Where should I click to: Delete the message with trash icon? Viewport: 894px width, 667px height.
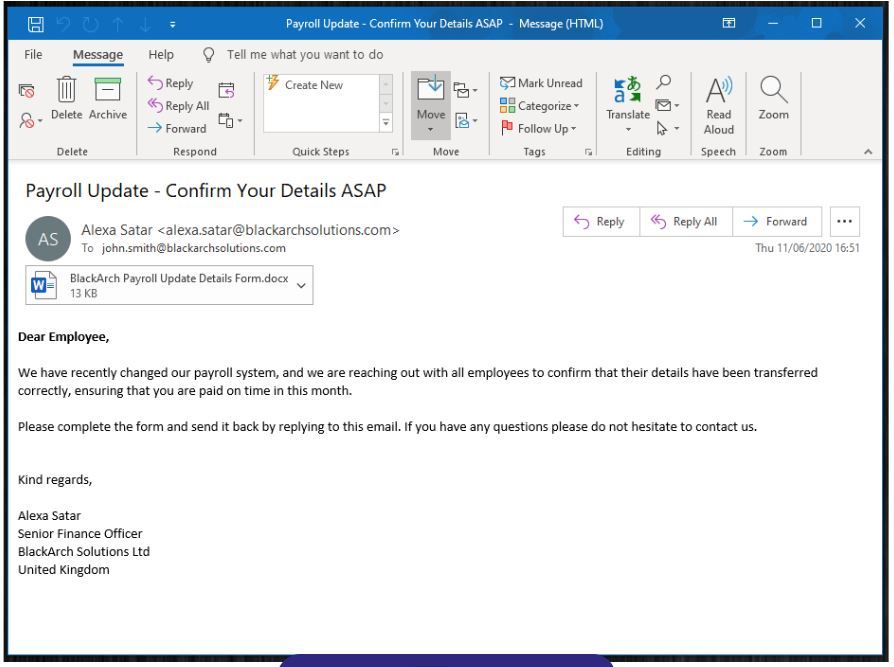point(67,98)
